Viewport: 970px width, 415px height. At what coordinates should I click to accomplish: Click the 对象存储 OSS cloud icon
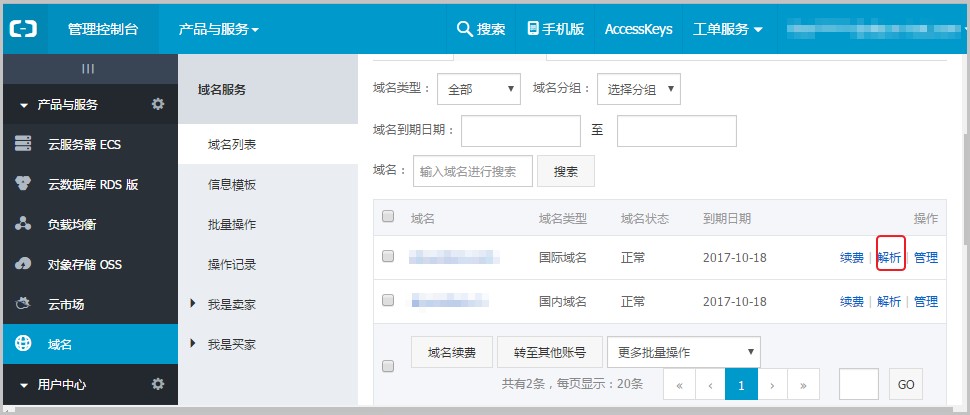click(23, 265)
